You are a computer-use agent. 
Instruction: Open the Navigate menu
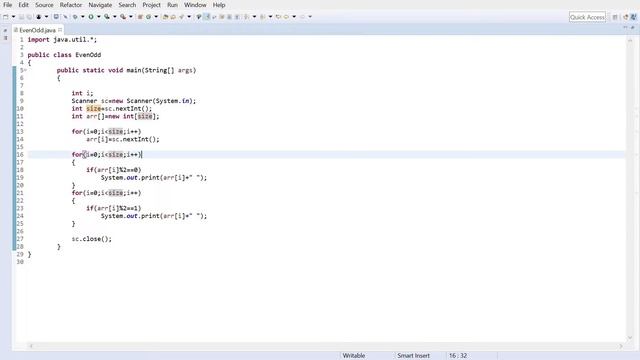(100, 5)
